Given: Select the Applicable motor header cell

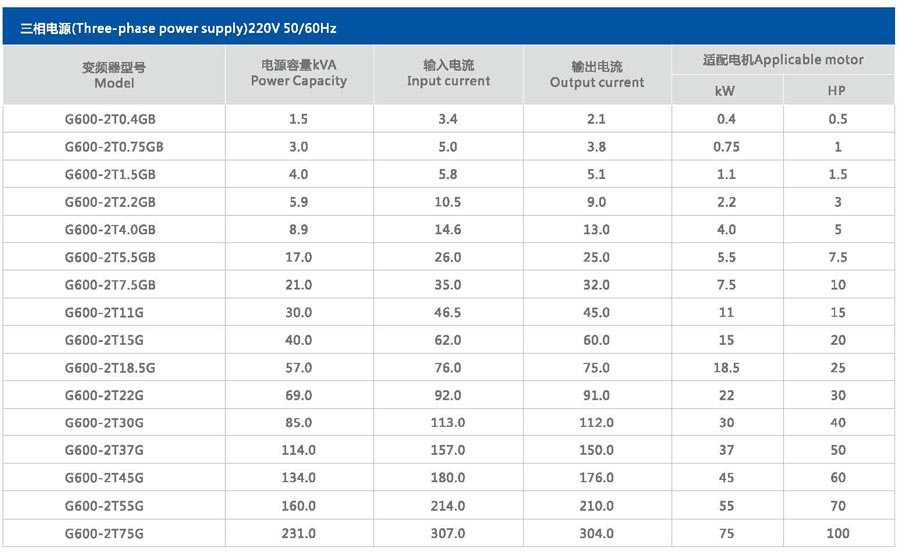Looking at the screenshot, I should [783, 59].
